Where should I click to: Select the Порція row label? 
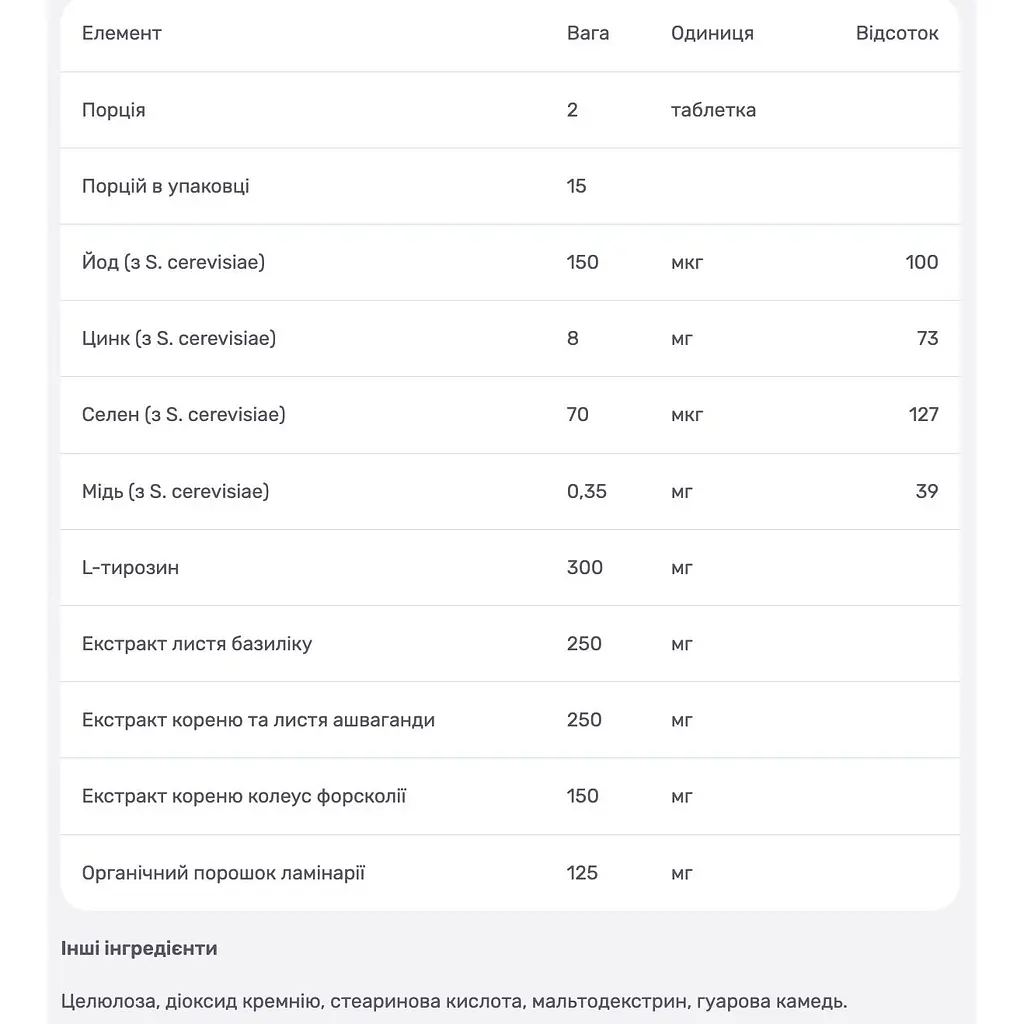coord(114,110)
